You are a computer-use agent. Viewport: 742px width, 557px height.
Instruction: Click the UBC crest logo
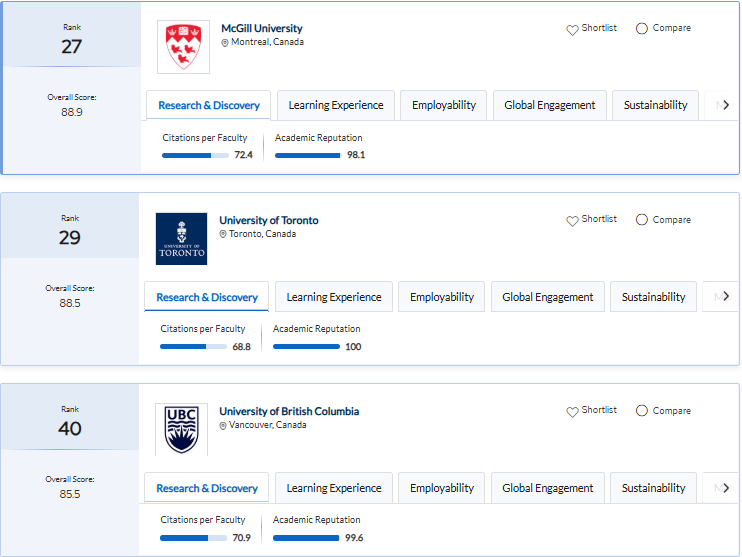coord(181,430)
